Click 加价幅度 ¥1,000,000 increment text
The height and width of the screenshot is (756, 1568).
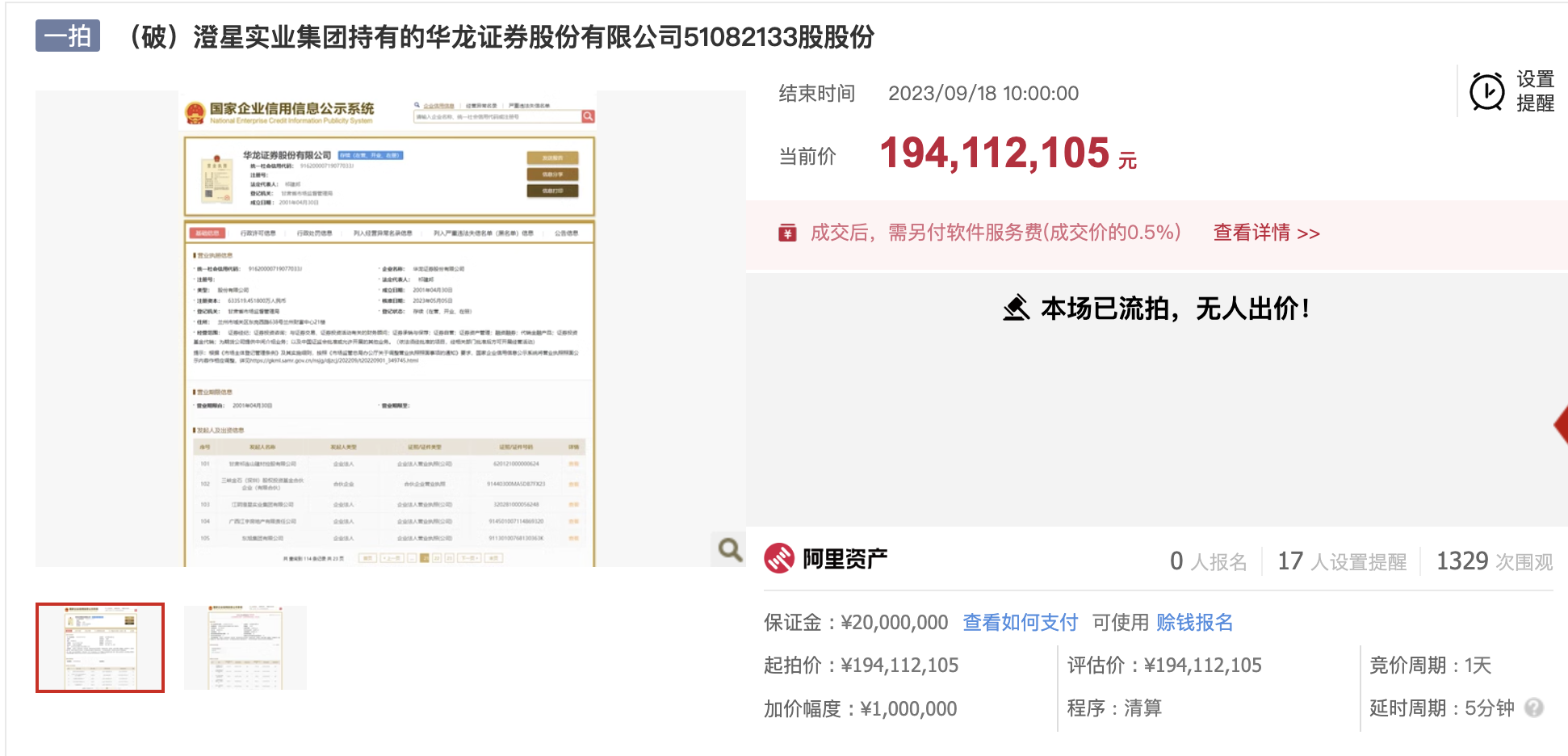tap(861, 709)
